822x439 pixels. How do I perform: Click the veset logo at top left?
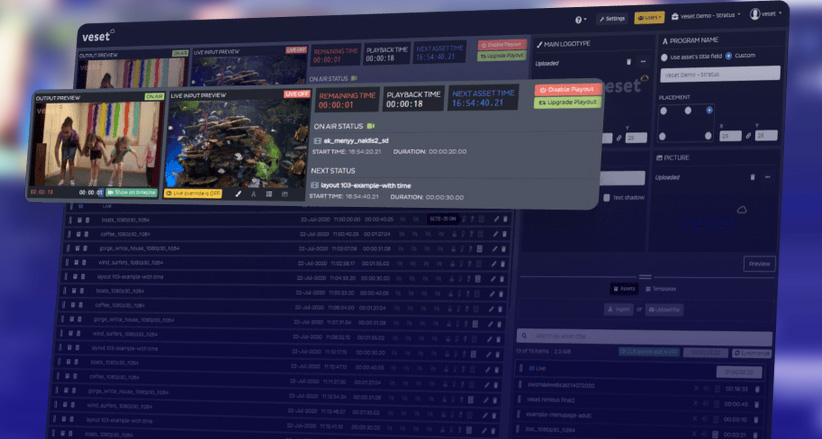point(98,37)
